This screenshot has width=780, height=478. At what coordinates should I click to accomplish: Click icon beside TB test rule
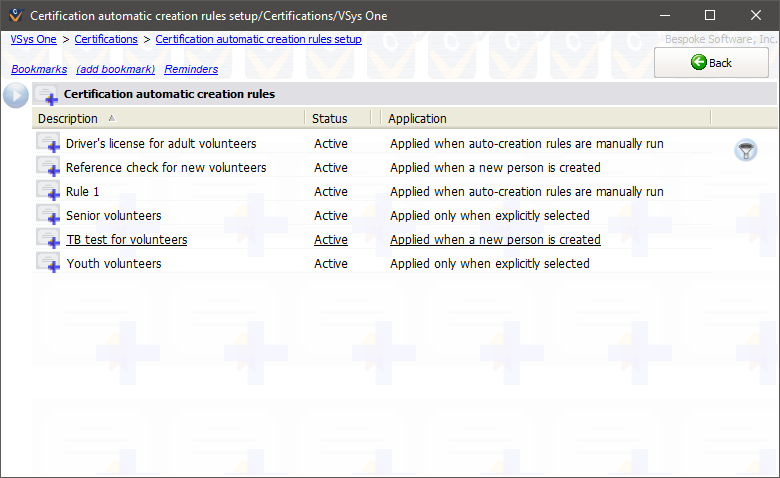(48, 240)
